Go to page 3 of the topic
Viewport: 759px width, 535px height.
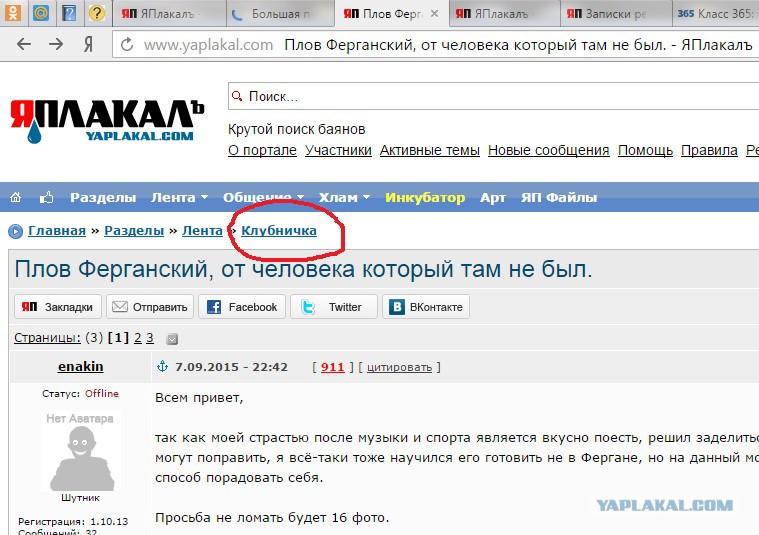pos(150,338)
